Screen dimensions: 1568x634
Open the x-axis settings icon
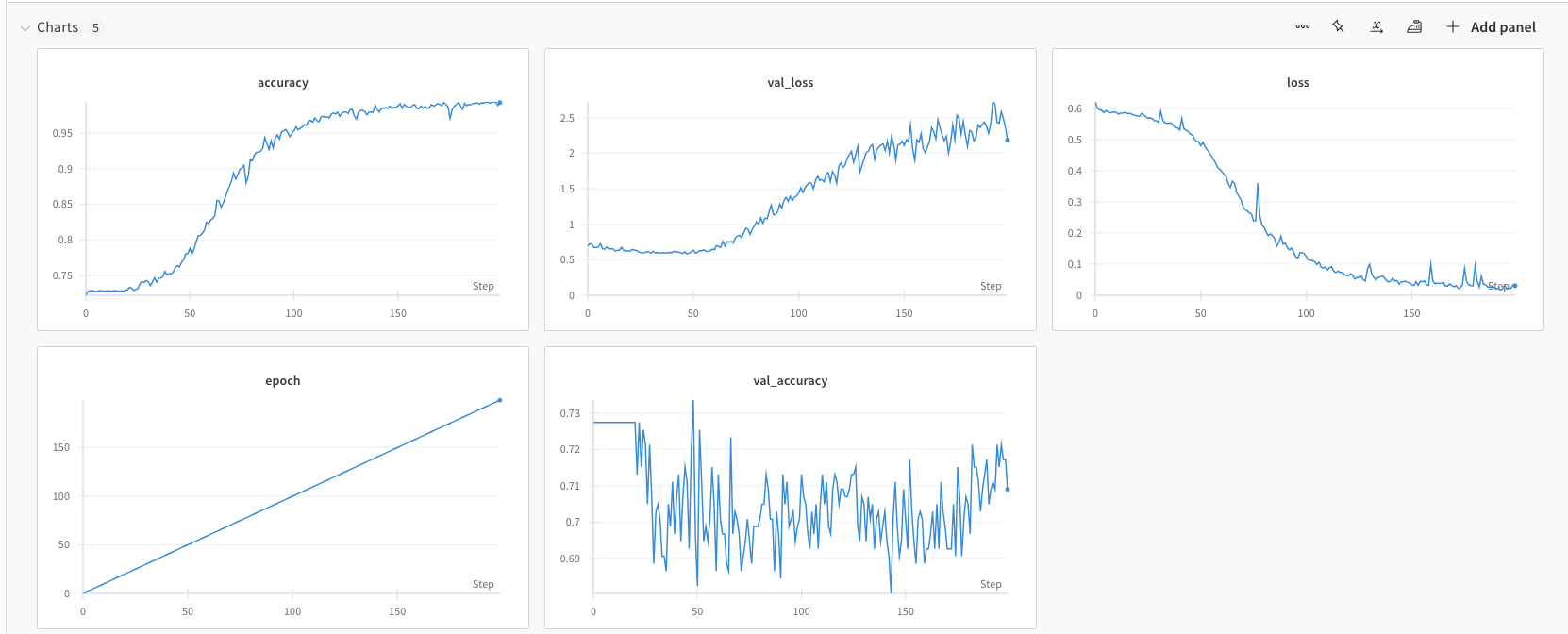tap(1376, 26)
